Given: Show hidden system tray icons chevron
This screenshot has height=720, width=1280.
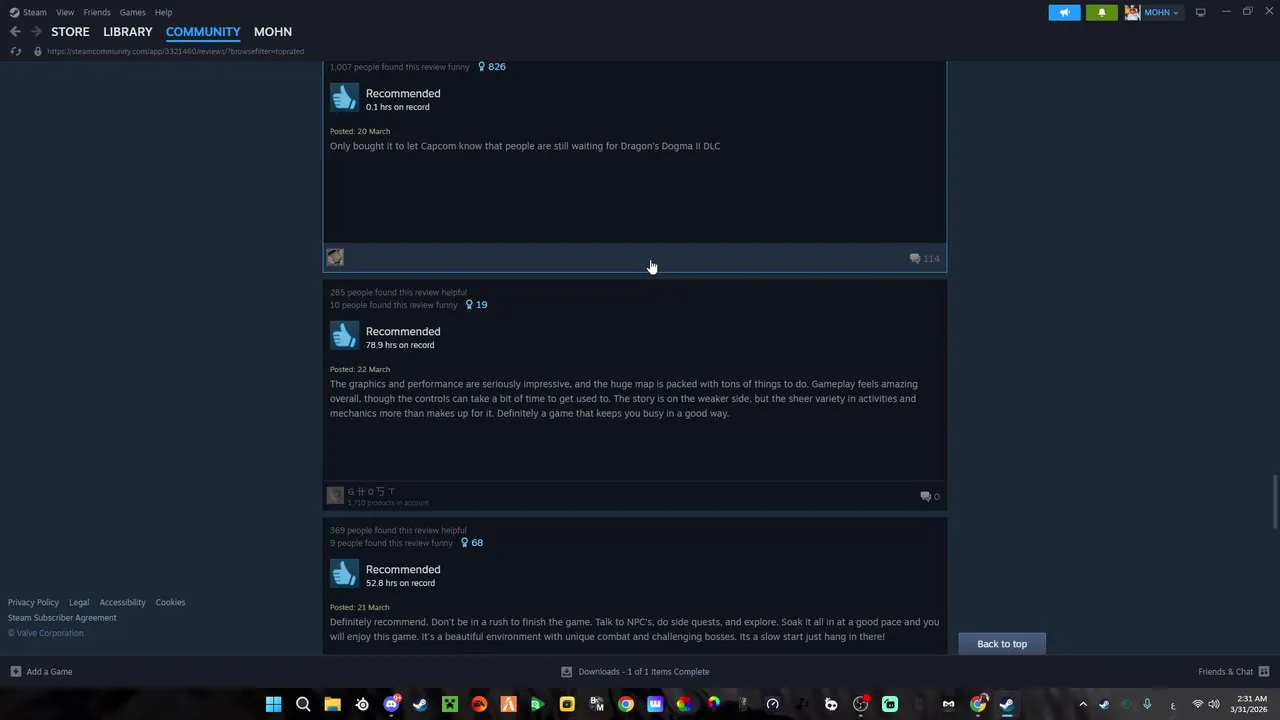Looking at the screenshot, I should [1082, 704].
